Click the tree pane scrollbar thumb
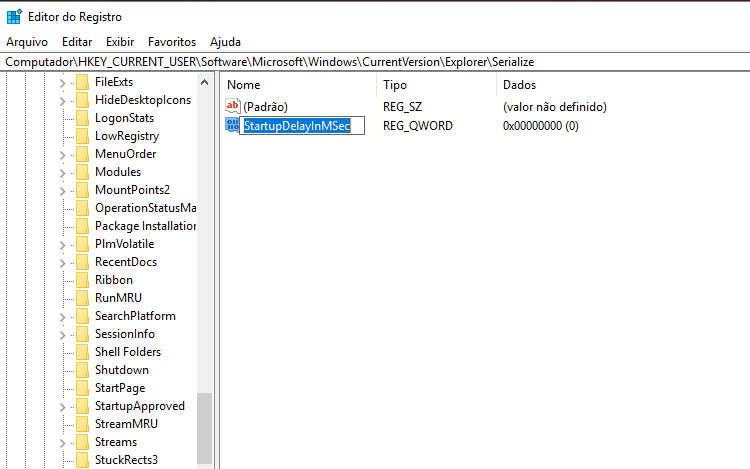The width and height of the screenshot is (750, 469). [x=204, y=428]
